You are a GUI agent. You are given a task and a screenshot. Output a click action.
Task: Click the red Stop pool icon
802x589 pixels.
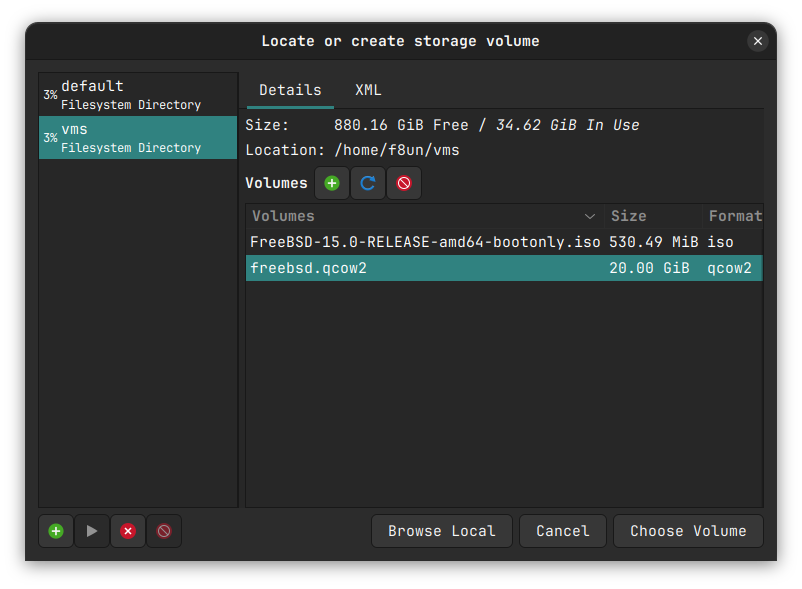[x=128, y=531]
